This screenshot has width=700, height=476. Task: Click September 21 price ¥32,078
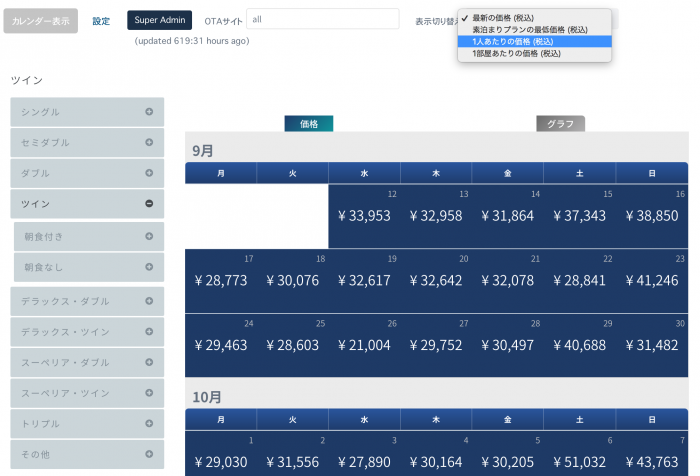[508, 280]
